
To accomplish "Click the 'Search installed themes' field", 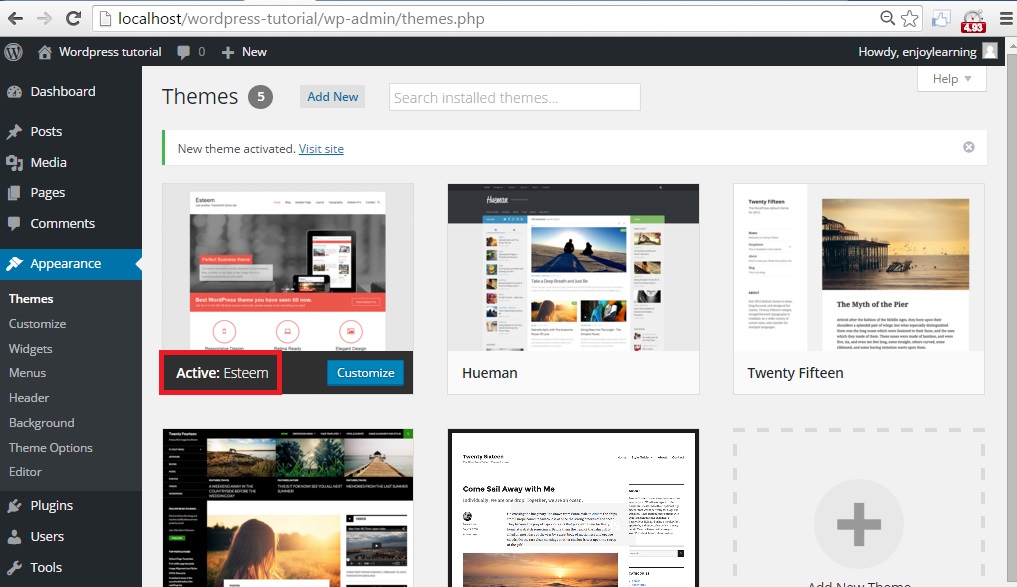I will 514,97.
